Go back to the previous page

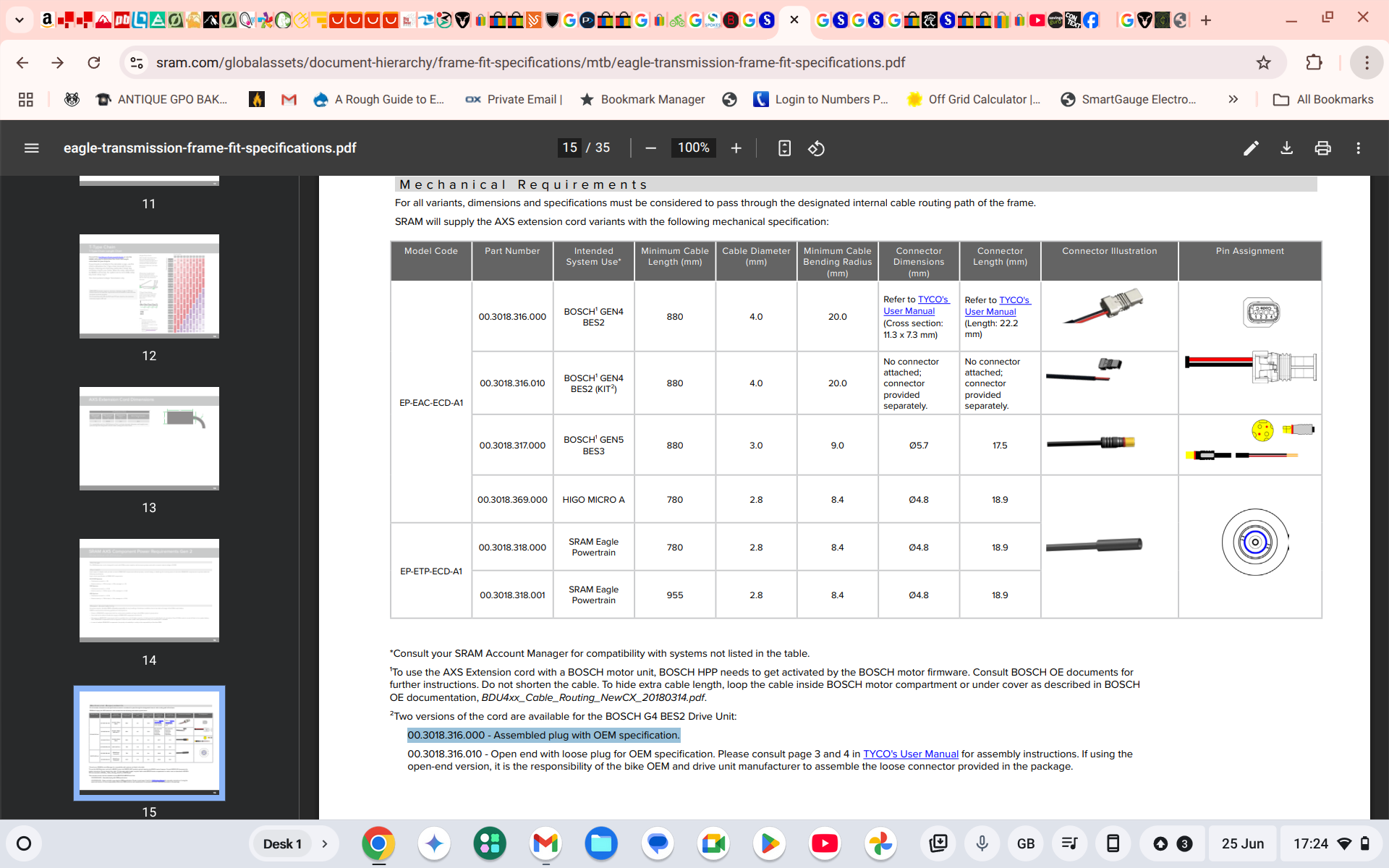(x=22, y=63)
